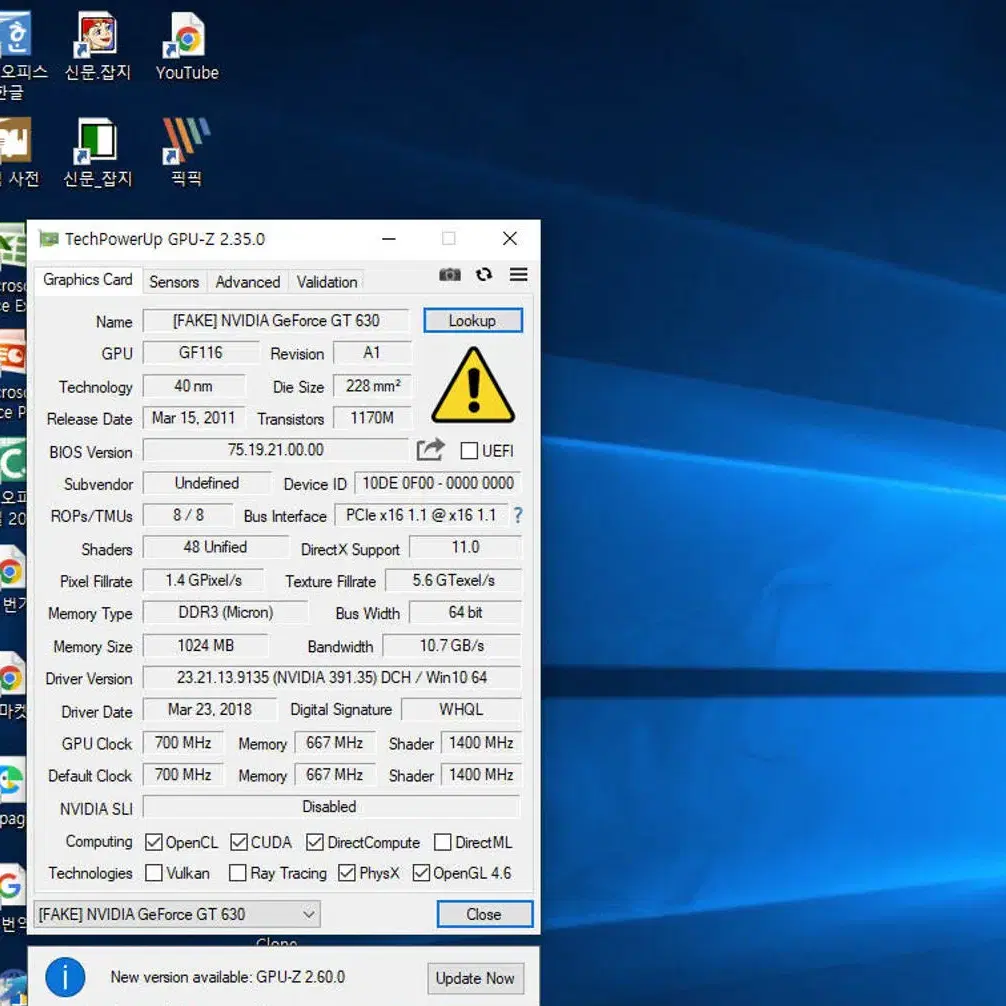Click the Memory Size 1024 MB field

[x=205, y=645]
